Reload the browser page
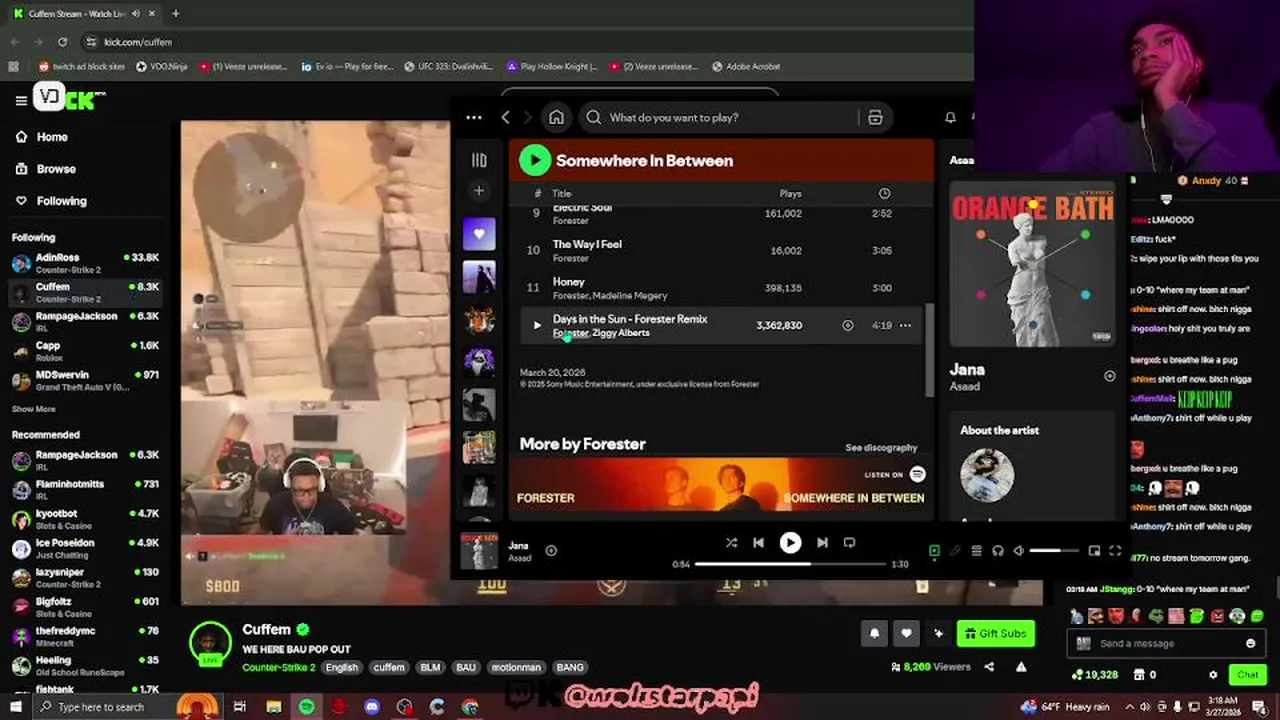 tap(62, 42)
